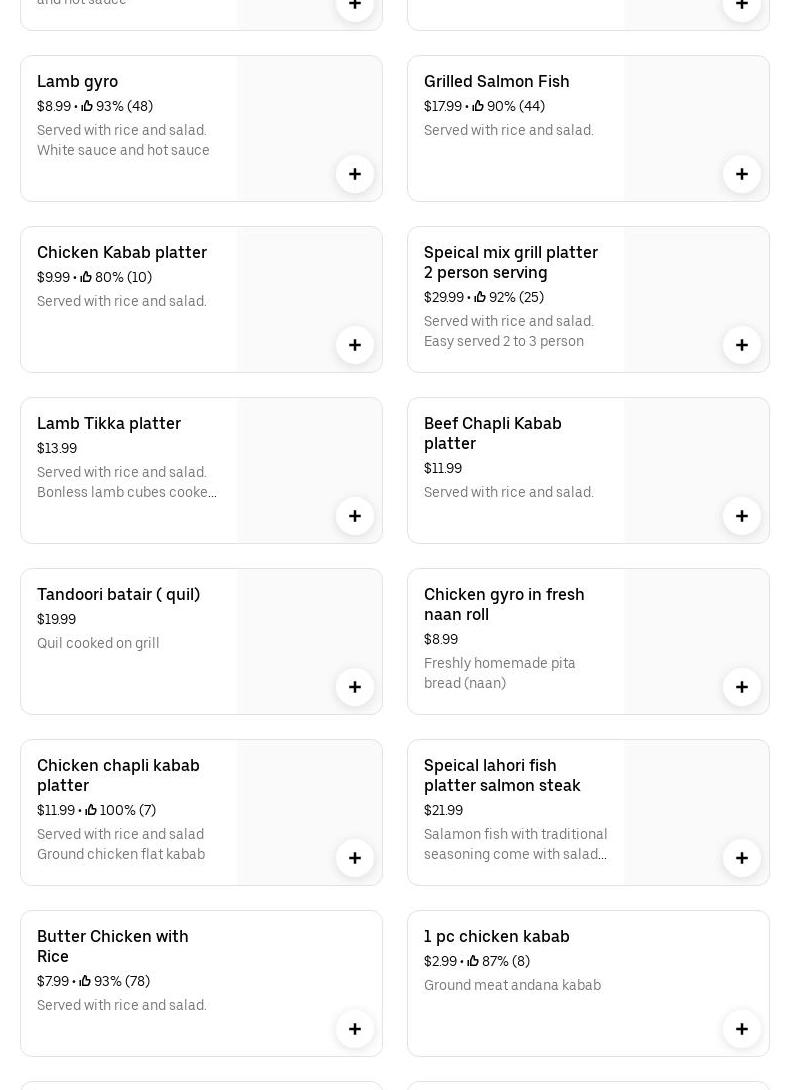804x1090 pixels.
Task: Add Lamb Tikka platter to cart
Action: coord(355,516)
